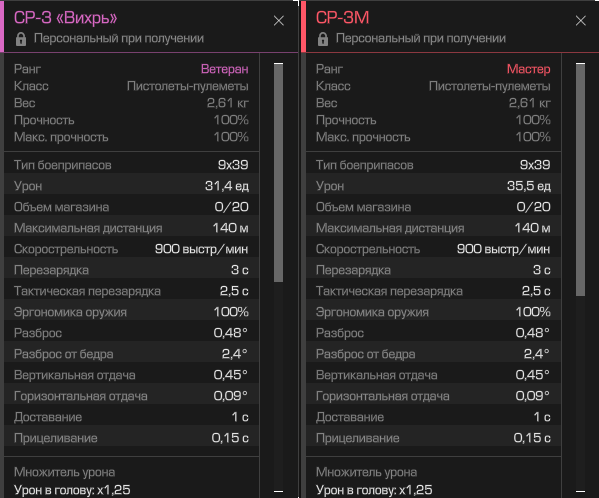The height and width of the screenshot is (498, 599).
Task: Click Множитель урона heading in right panel
Action: 366,472
